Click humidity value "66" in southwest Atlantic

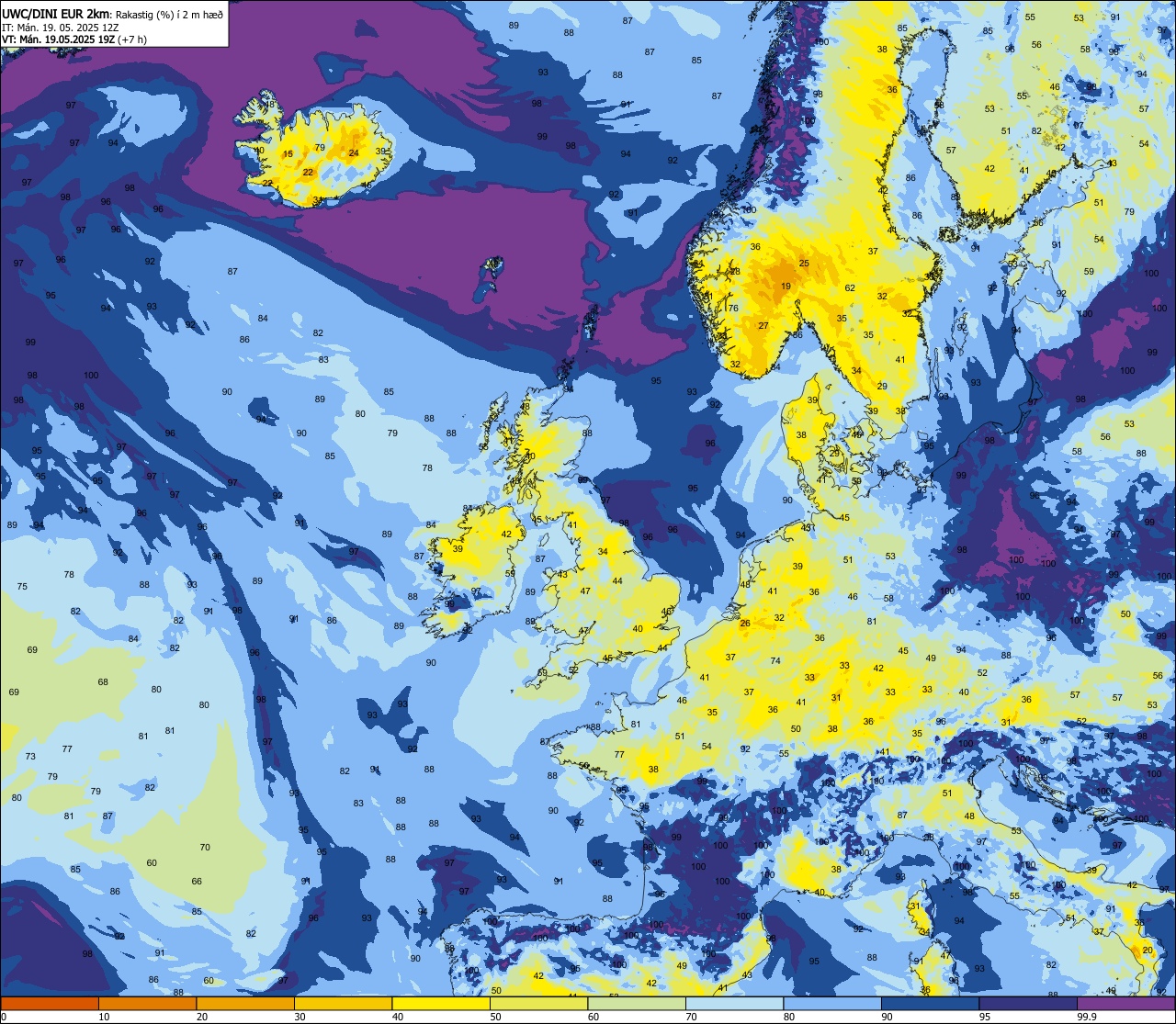coord(197,882)
